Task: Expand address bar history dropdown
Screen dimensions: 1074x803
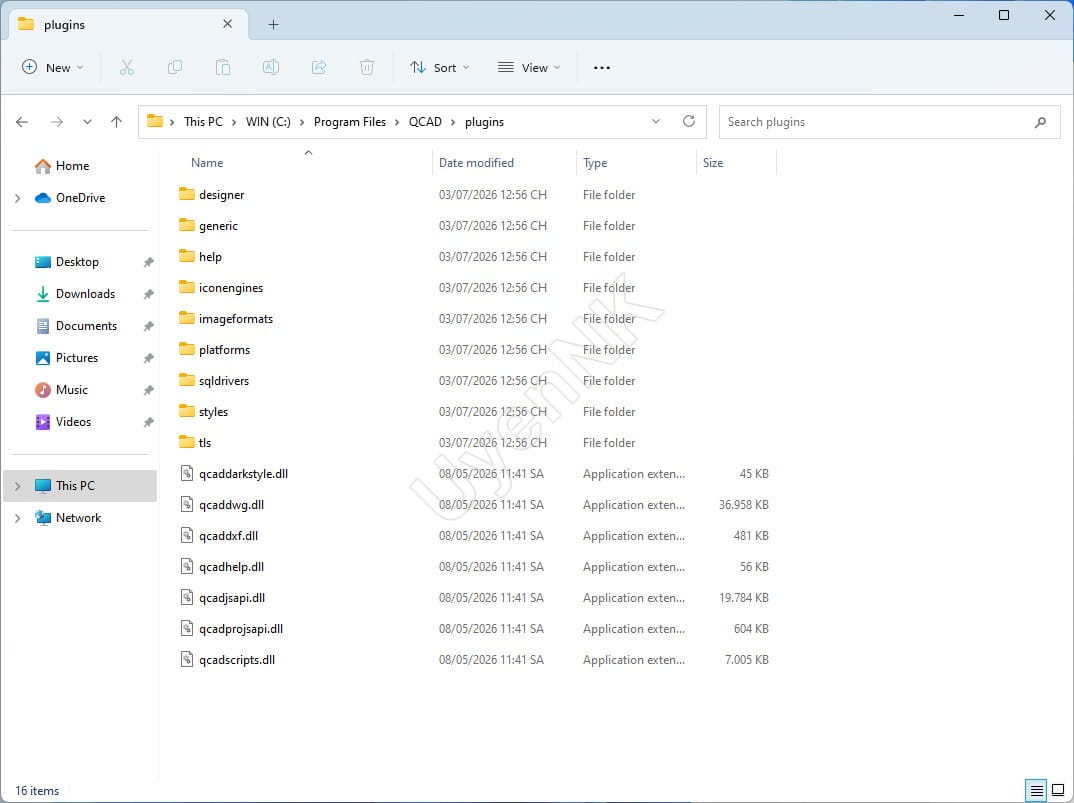Action: tap(655, 121)
